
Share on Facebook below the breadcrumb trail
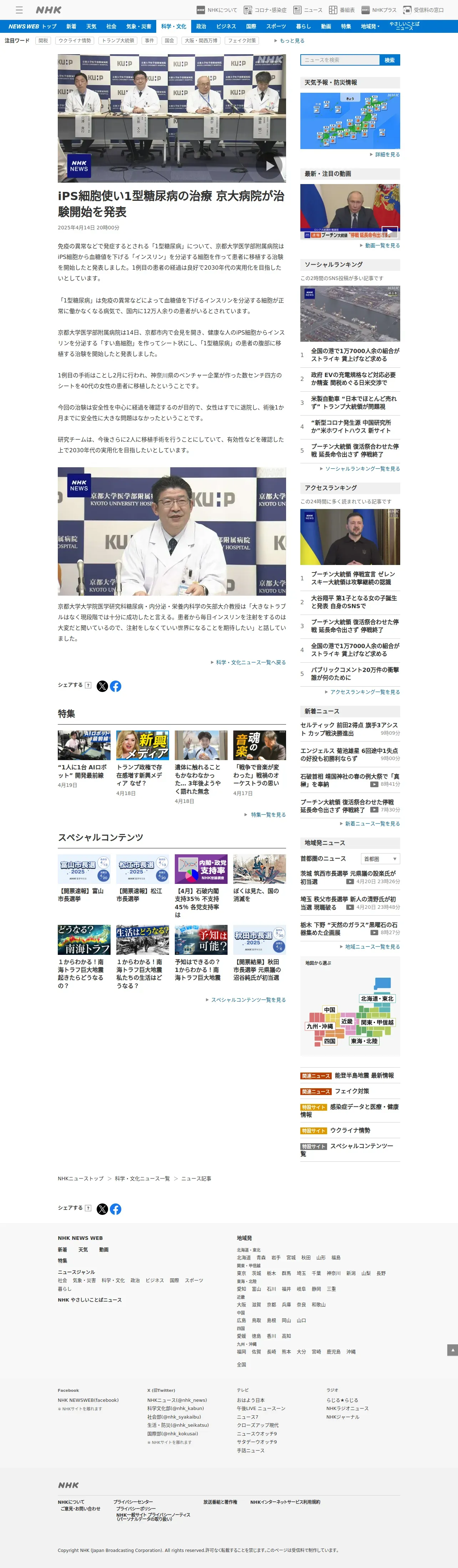tap(116, 1209)
